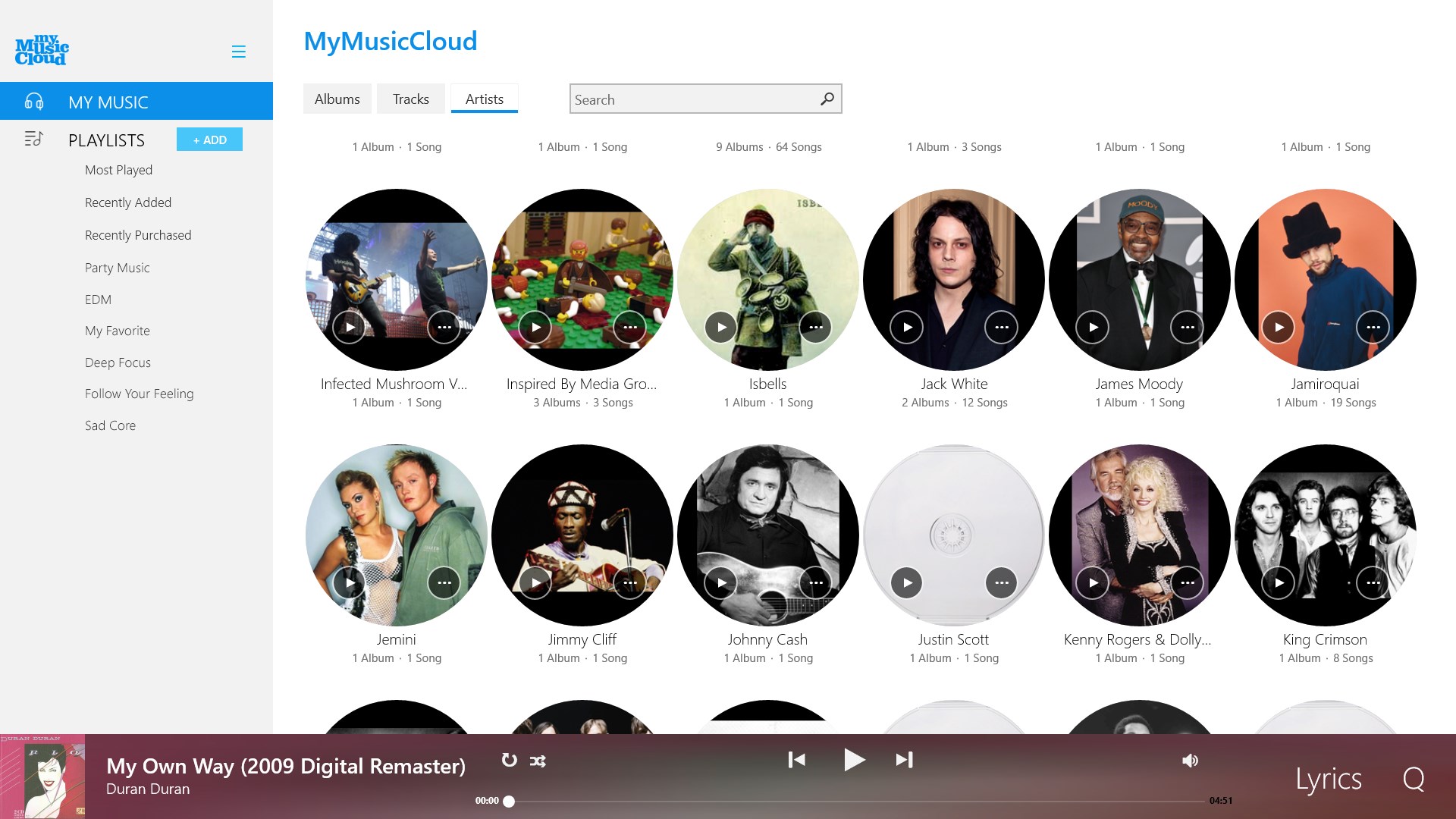Screen dimensions: 1456x819
Task: Open more options for Justin Scott
Action: [1002, 582]
